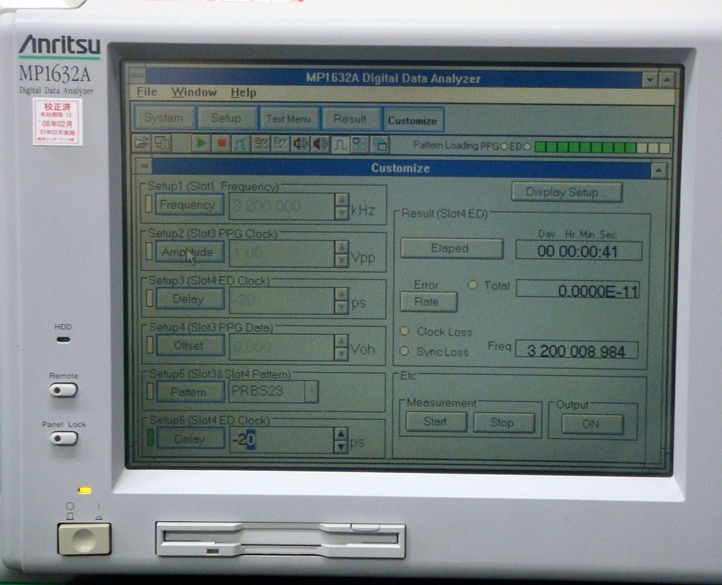This screenshot has width=722, height=585.
Task: Click the first speaker toolbar icon
Action: click(x=300, y=144)
